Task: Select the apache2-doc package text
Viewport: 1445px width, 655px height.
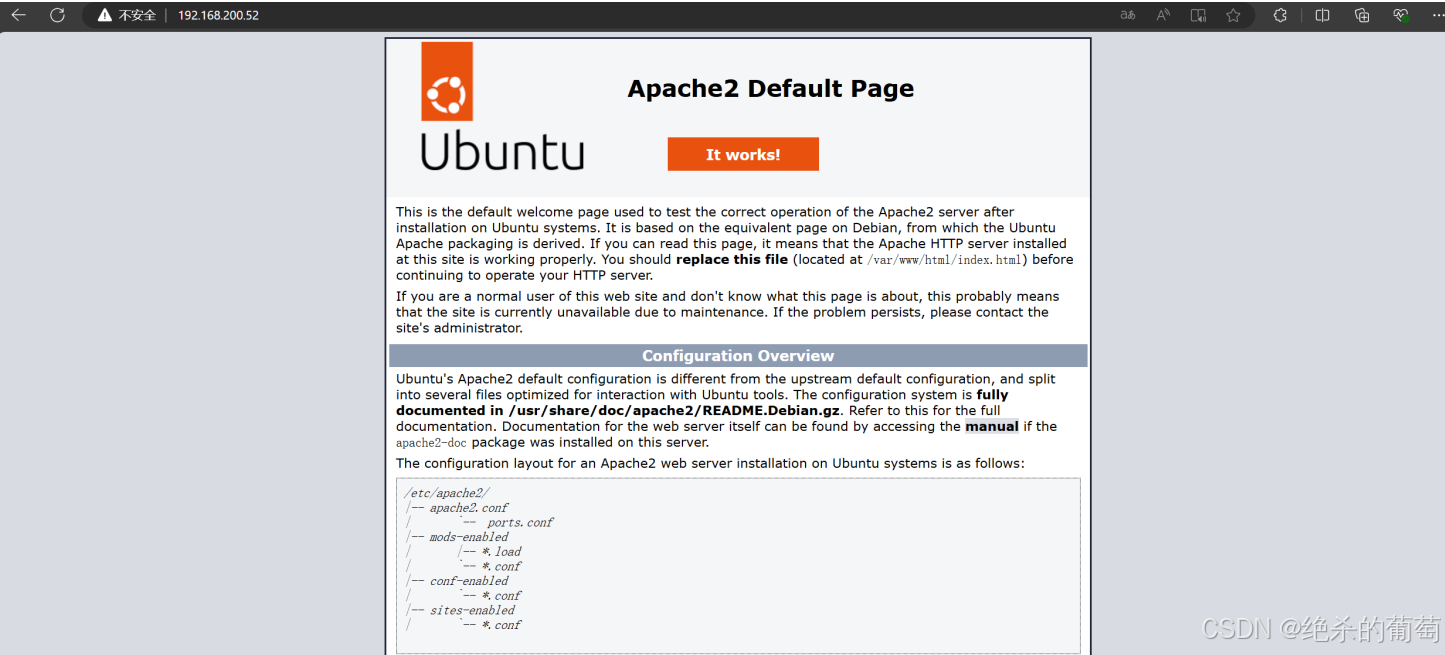Action: [x=431, y=442]
